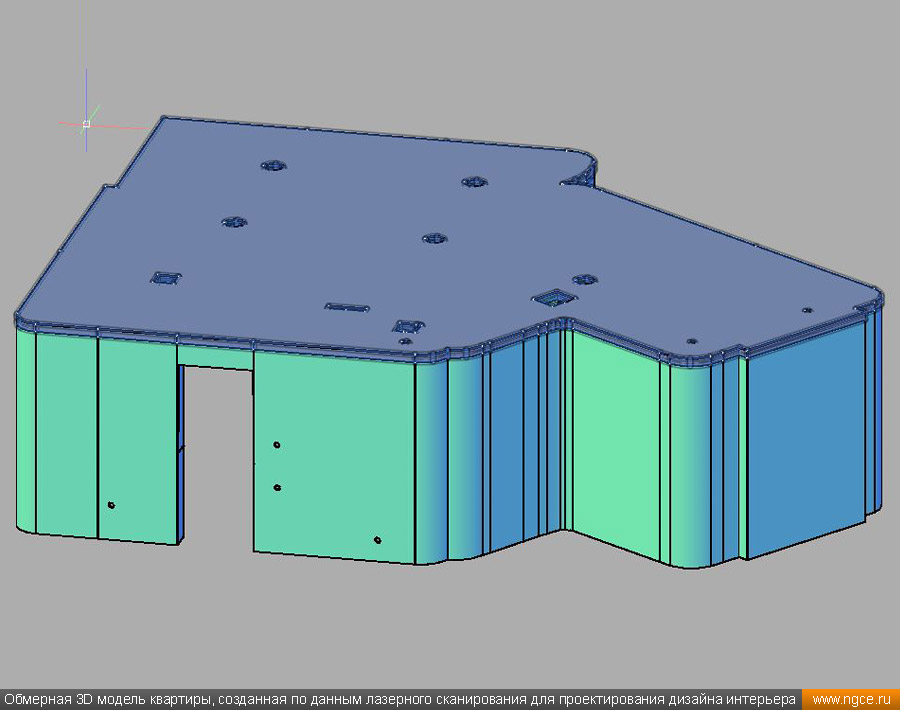
Task: Click the Russian caption text at bottom
Action: (400, 699)
